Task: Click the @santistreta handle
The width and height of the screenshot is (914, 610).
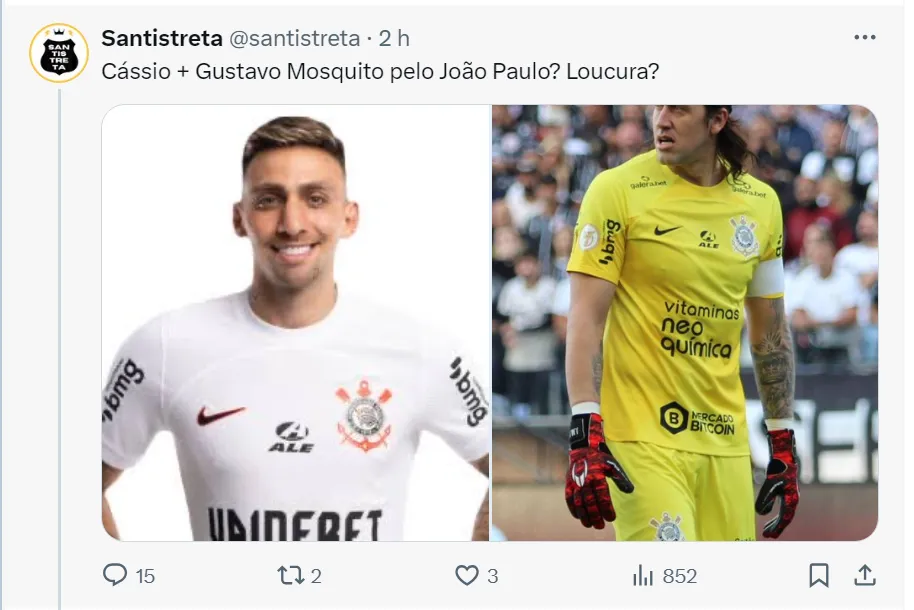Action: (x=294, y=38)
